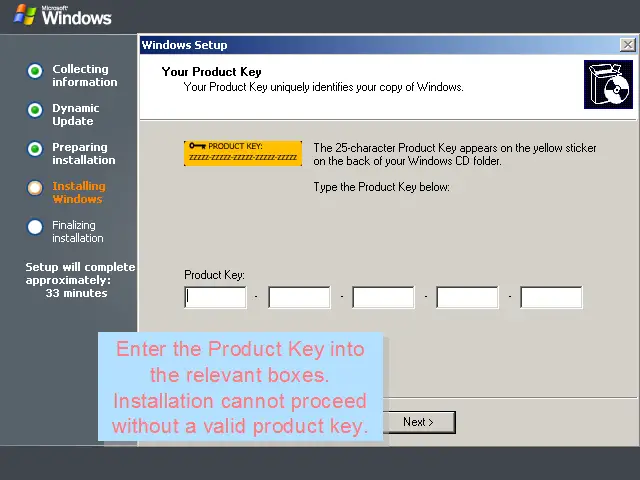This screenshot has height=480, width=640.
Task: Click the Type the Product Key below text
Action: [x=381, y=187]
